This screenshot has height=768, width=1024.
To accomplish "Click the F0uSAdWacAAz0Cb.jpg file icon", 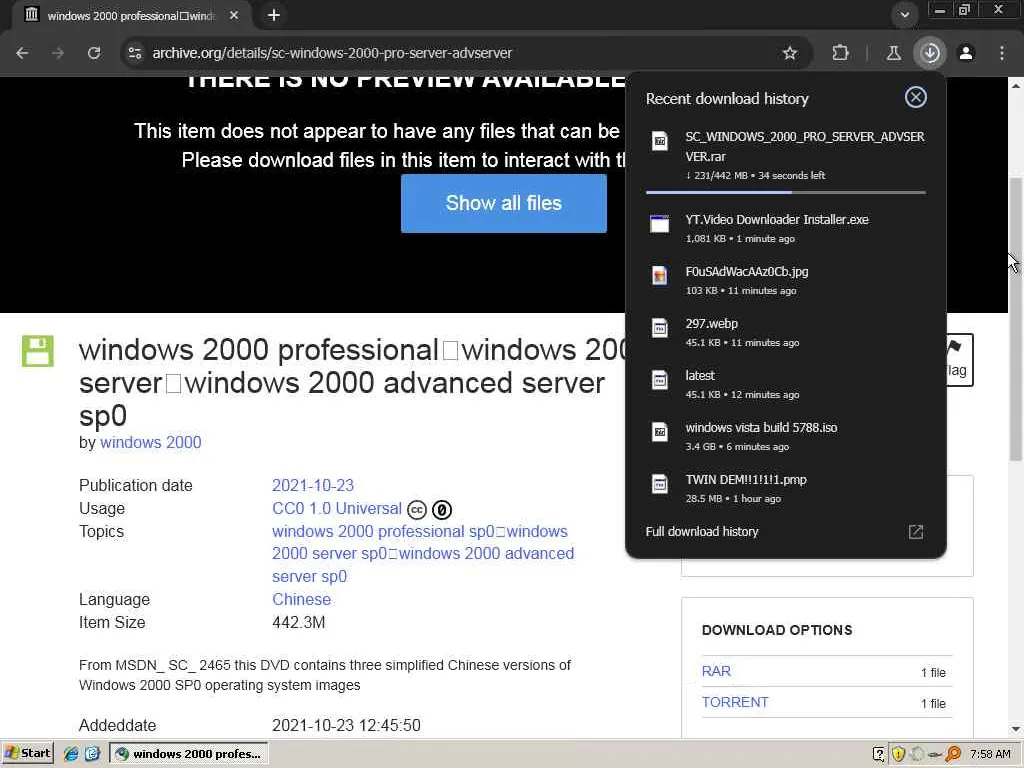I will point(660,275).
